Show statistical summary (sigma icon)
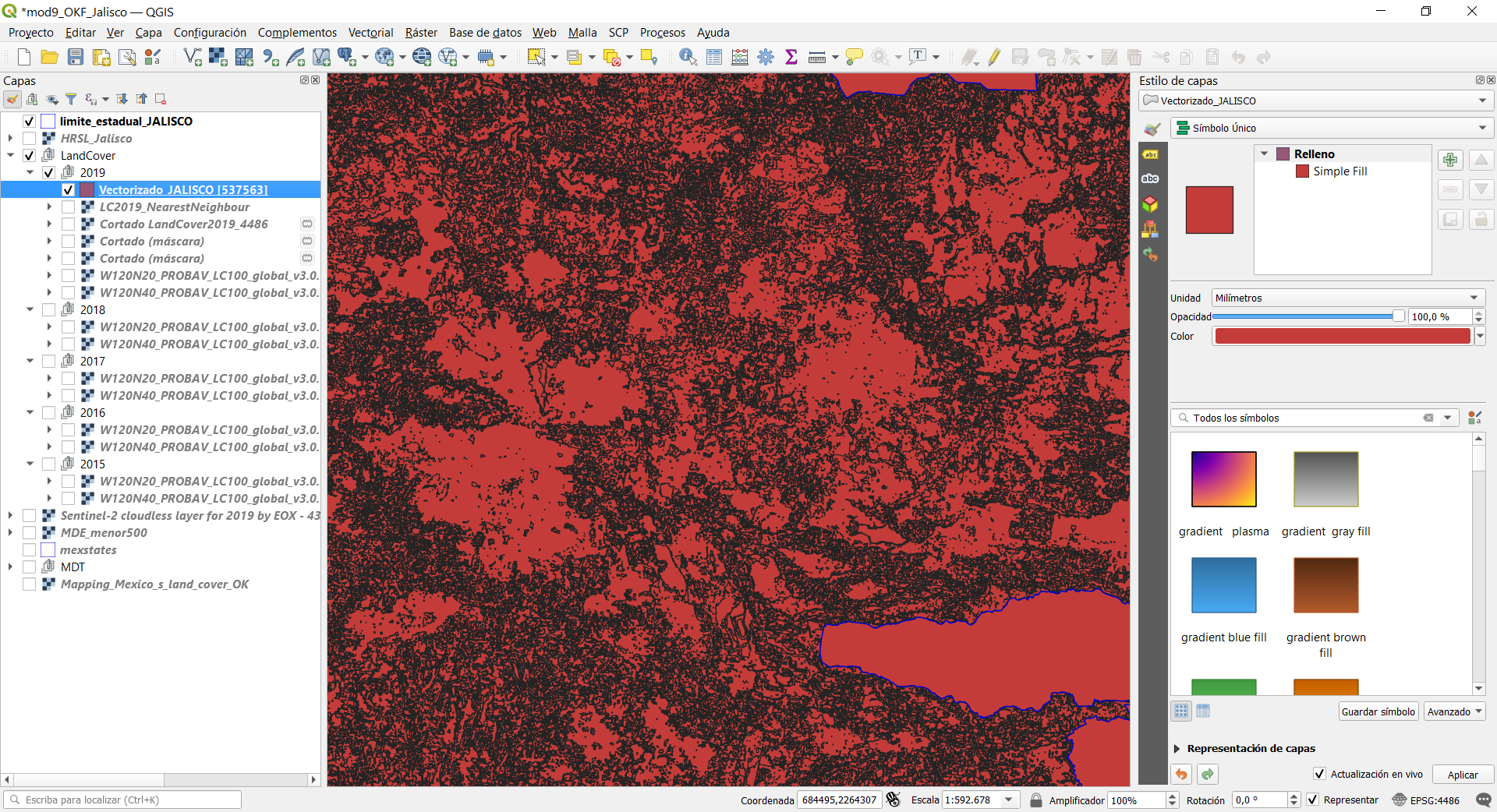Screen dimensions: 1497x812 791,57
